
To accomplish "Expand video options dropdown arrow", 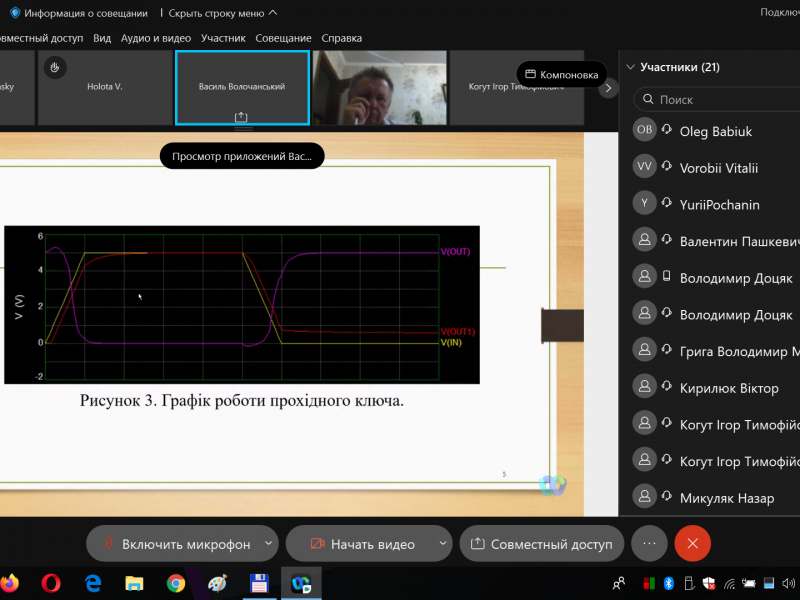I will pyautogui.click(x=443, y=544).
